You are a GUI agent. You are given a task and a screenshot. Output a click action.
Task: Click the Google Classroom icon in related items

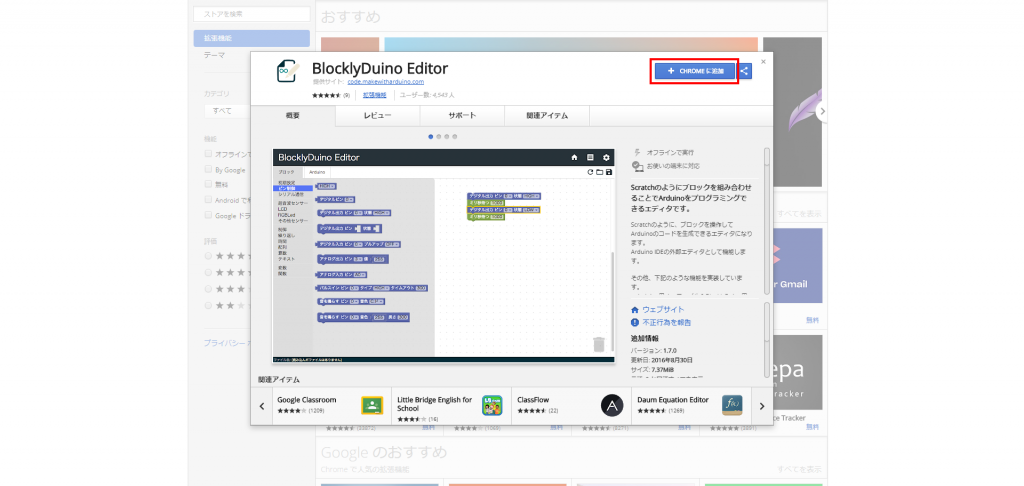[x=372, y=405]
